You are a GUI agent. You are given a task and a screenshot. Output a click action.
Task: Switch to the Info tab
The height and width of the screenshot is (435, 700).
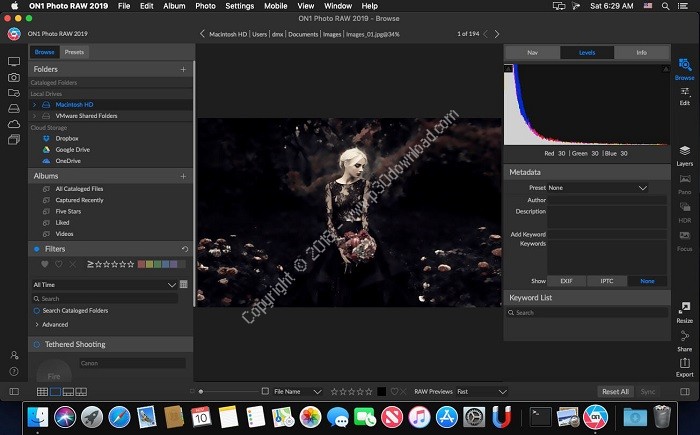(x=641, y=51)
